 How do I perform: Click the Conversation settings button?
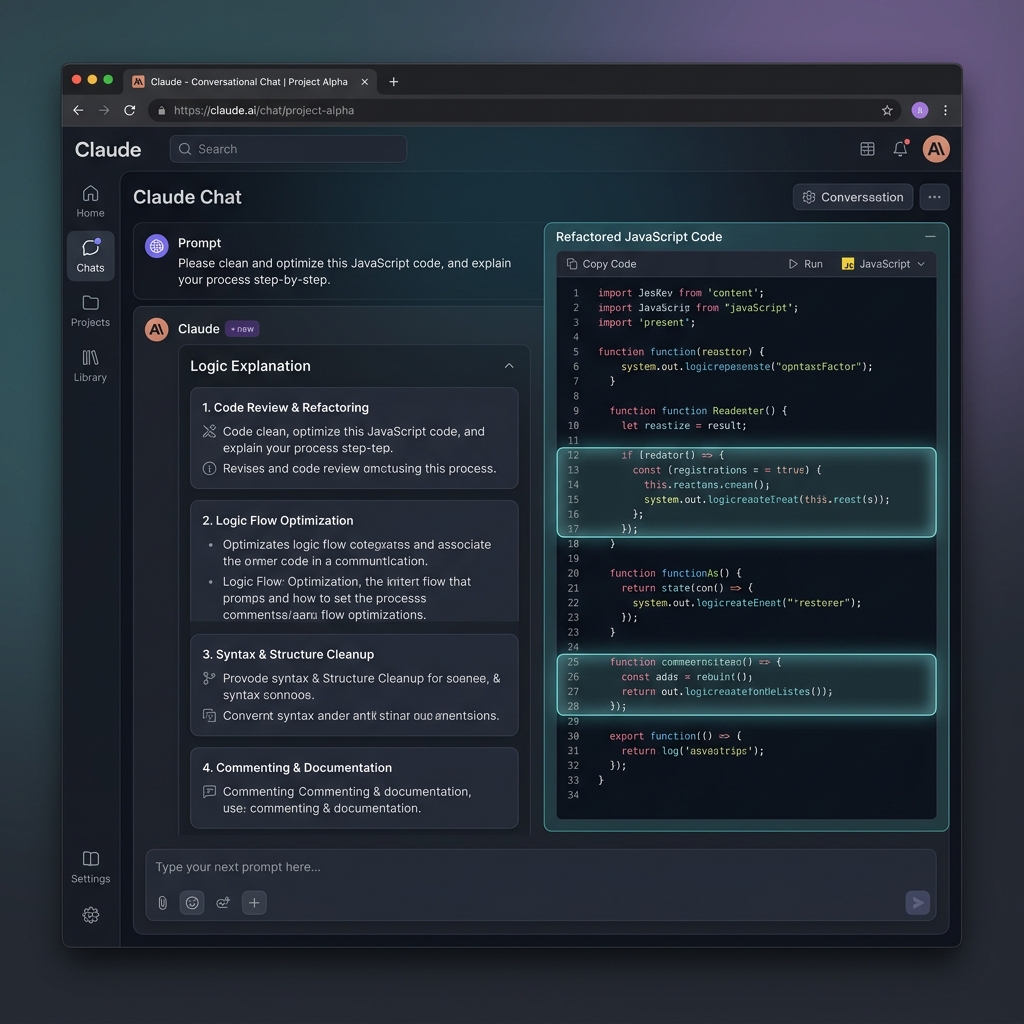pyautogui.click(x=853, y=197)
